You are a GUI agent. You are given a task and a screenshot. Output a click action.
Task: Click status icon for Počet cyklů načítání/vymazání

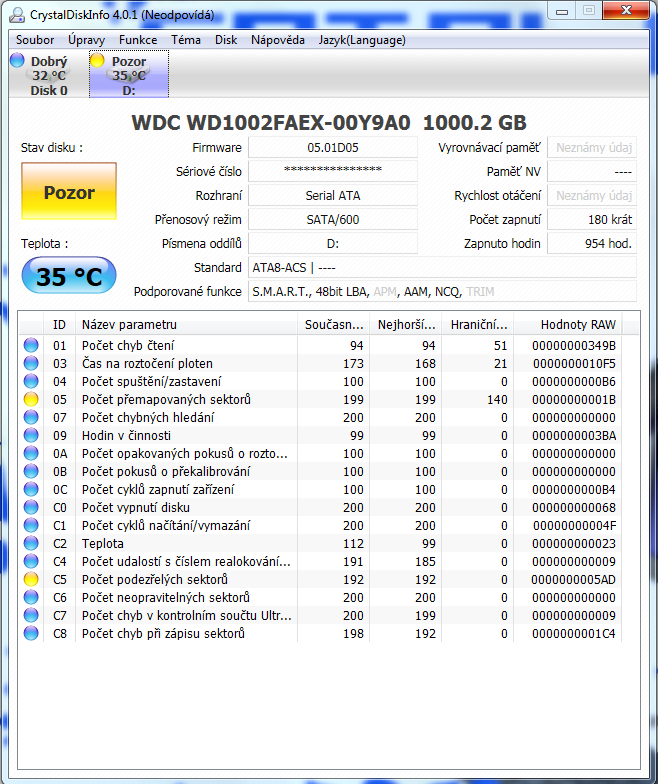[31, 525]
